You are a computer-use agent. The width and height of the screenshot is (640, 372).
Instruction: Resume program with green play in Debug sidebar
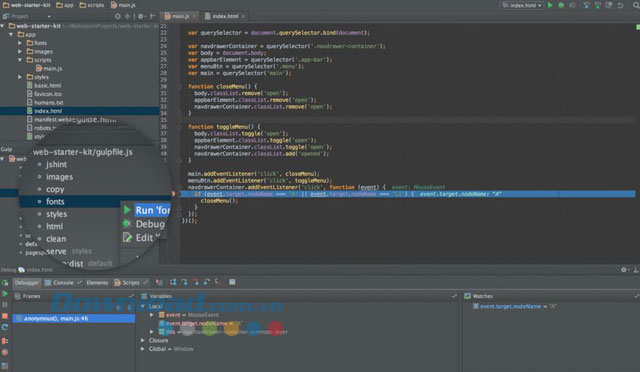tap(5, 294)
